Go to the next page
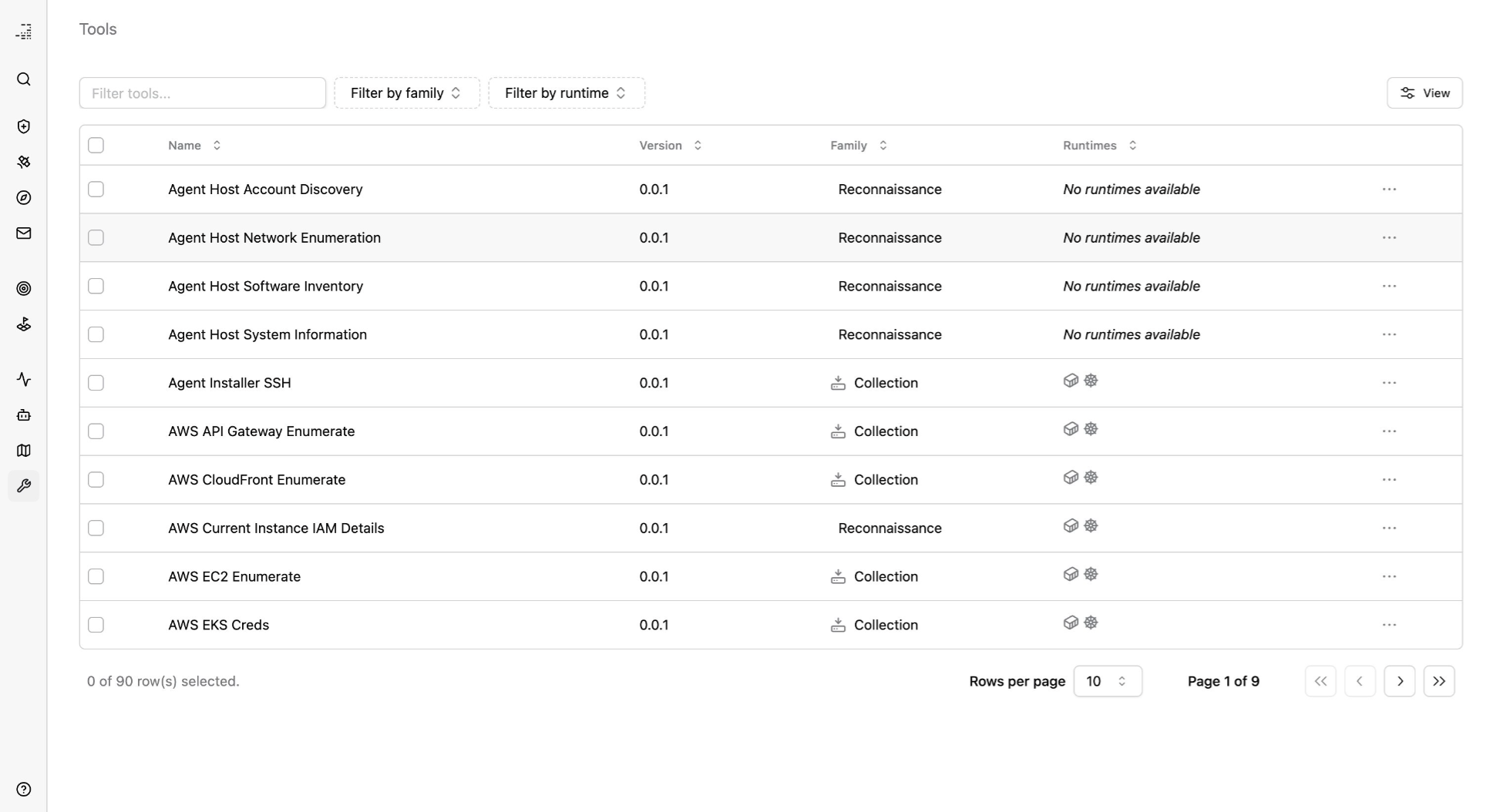1493x812 pixels. point(1399,681)
